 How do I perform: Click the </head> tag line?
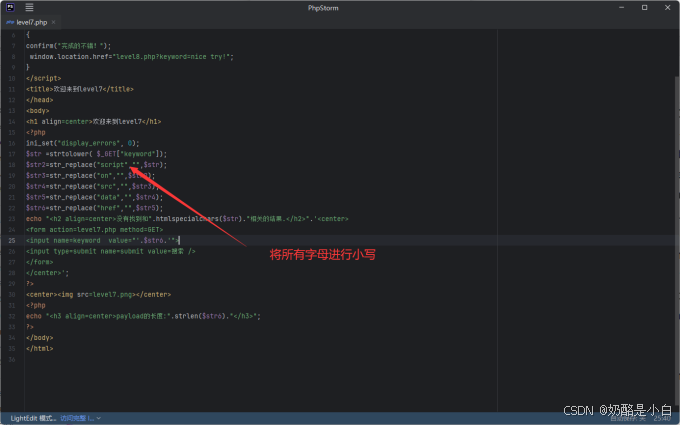pyautogui.click(x=40, y=100)
